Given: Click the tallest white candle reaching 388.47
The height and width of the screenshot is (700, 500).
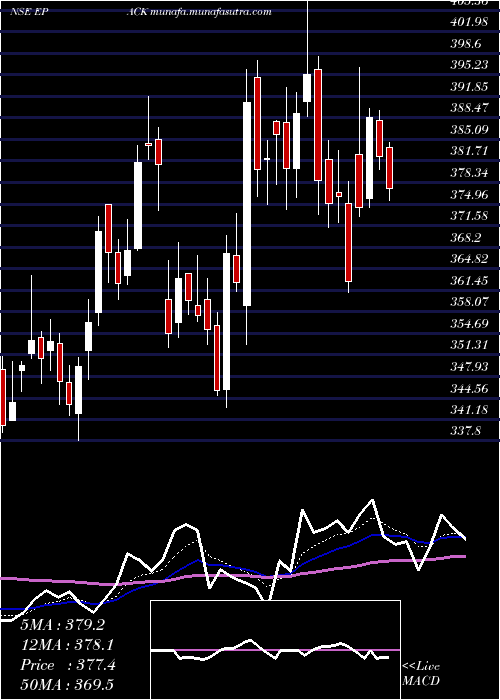Looking at the screenshot, I should tap(247, 204).
